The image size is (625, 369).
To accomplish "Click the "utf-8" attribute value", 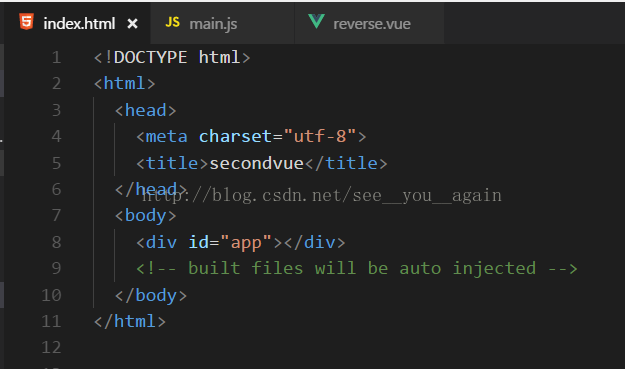I will click(x=320, y=137).
